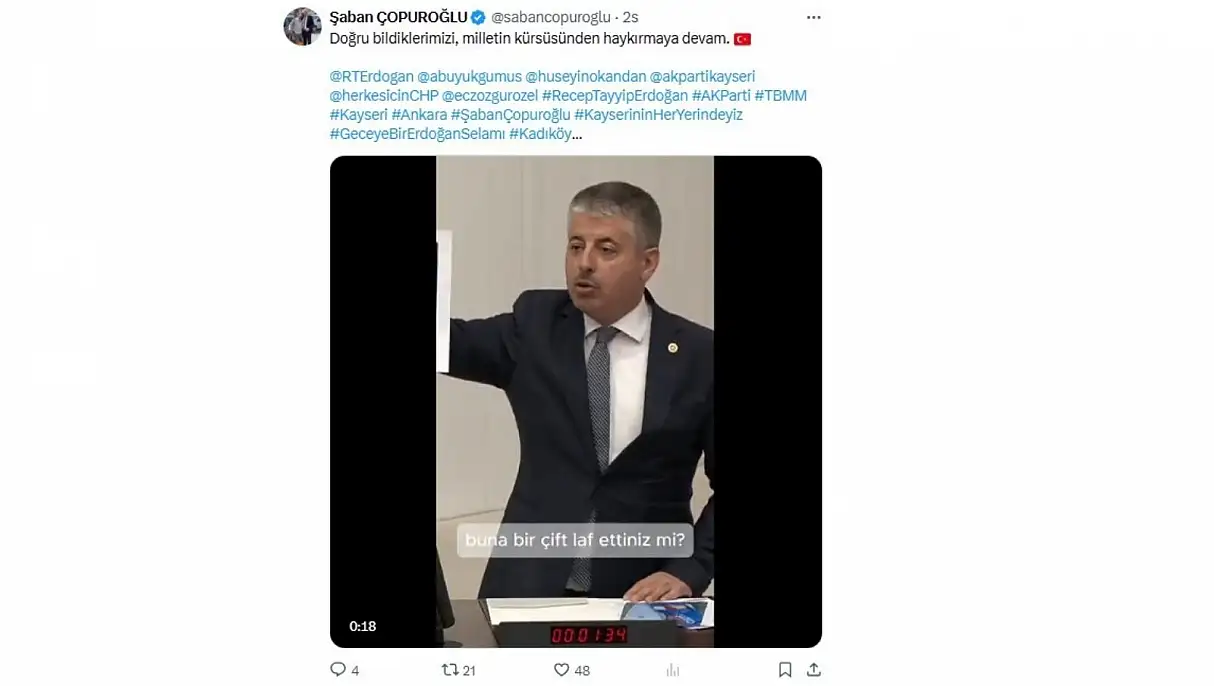Click the 2s tweet timestamp
The width and height of the screenshot is (1214, 686).
630,17
